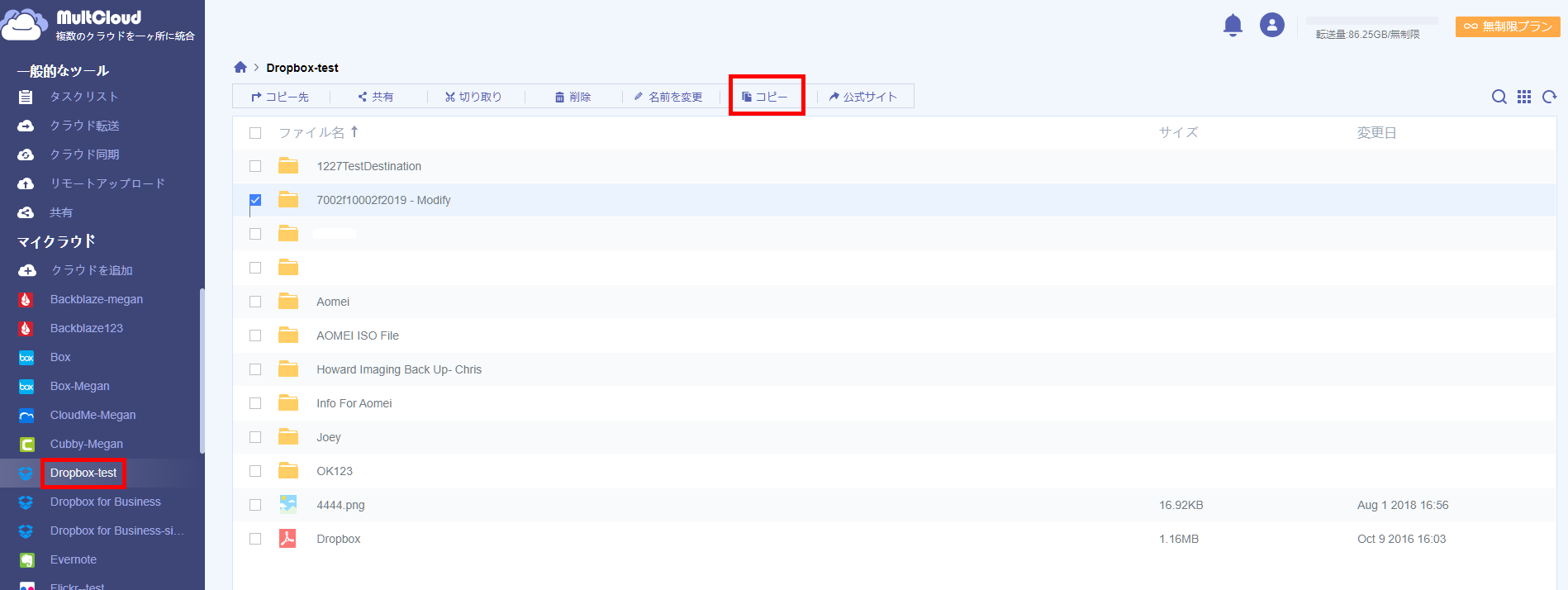Click the PDF icon of Dropbox file

tap(287, 539)
